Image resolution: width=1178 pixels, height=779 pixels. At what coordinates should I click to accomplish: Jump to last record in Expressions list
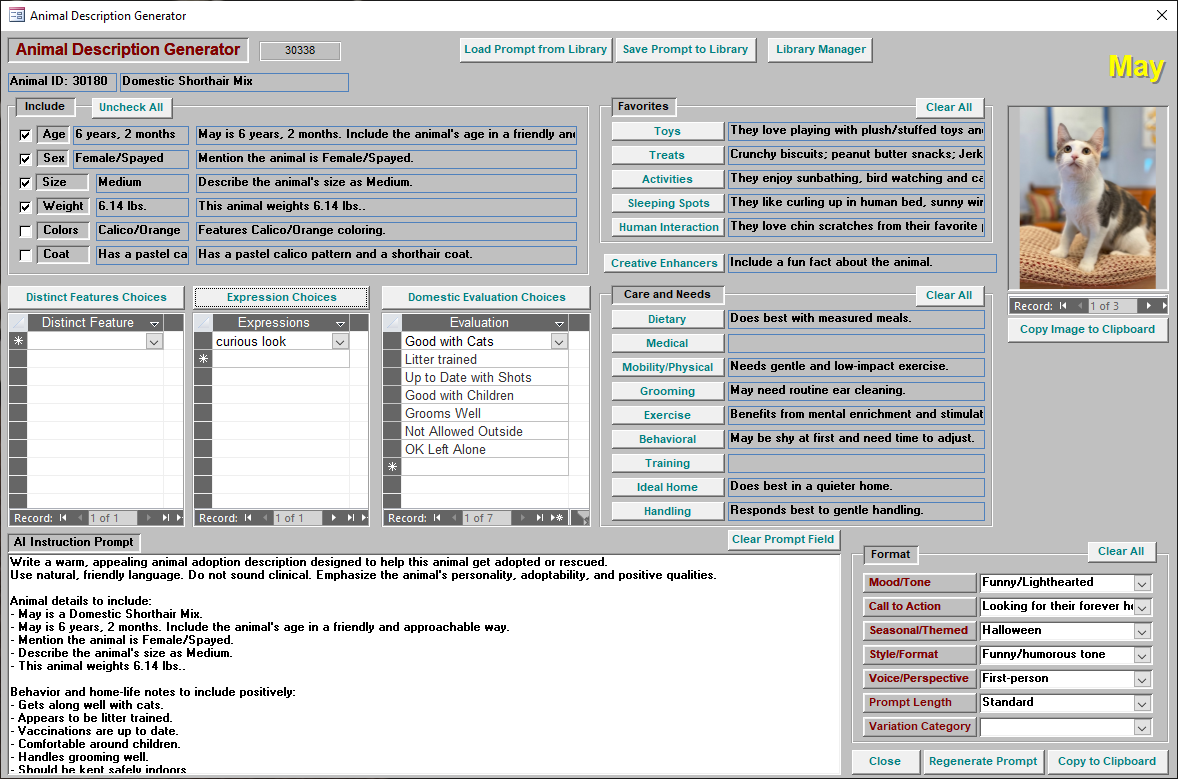pos(350,518)
